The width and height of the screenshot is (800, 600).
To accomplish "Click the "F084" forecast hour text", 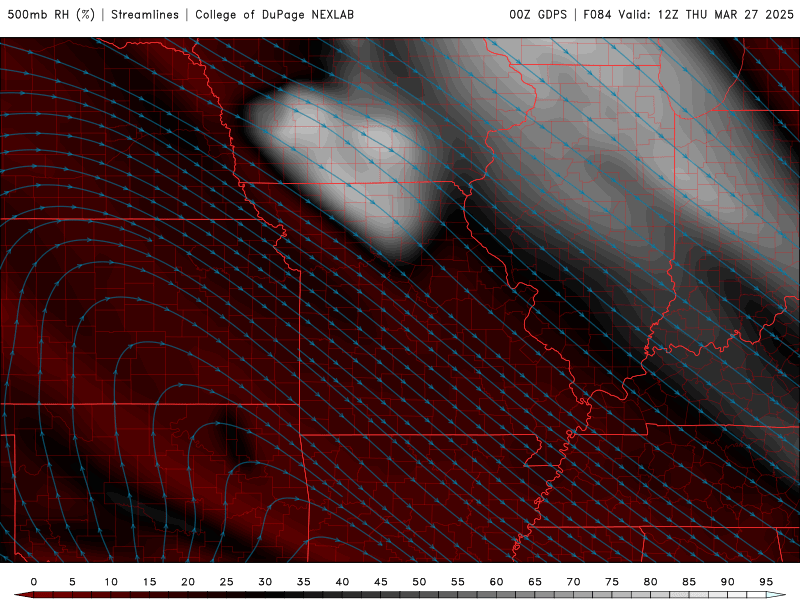I will [597, 14].
